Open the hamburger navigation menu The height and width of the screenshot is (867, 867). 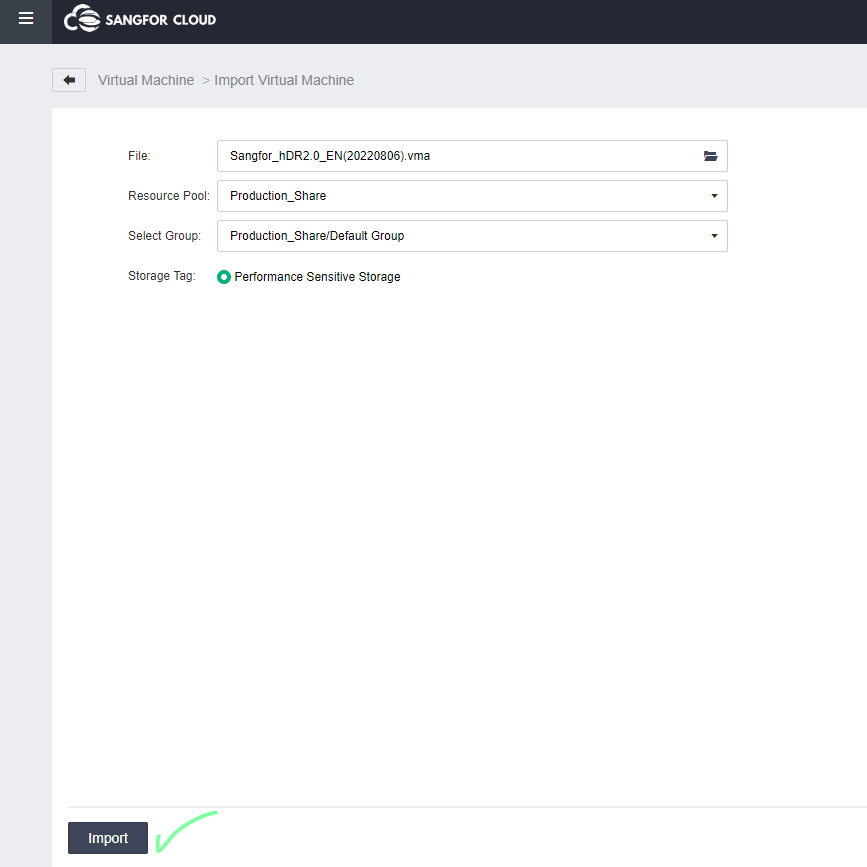[x=25, y=21]
